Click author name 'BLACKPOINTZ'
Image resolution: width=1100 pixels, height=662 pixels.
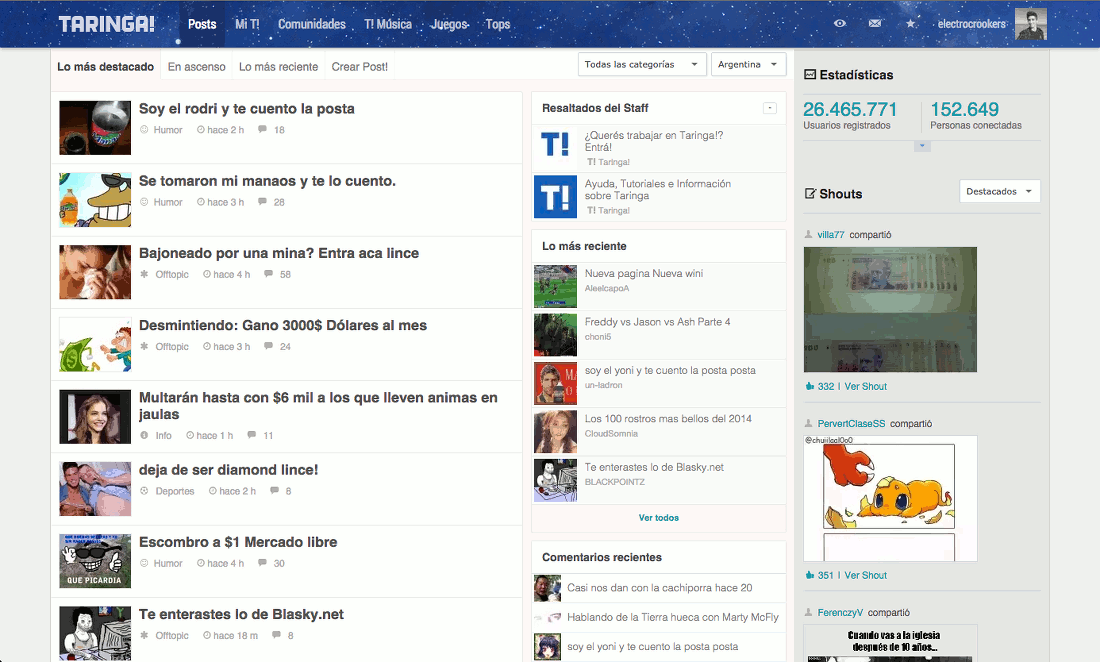point(615,482)
